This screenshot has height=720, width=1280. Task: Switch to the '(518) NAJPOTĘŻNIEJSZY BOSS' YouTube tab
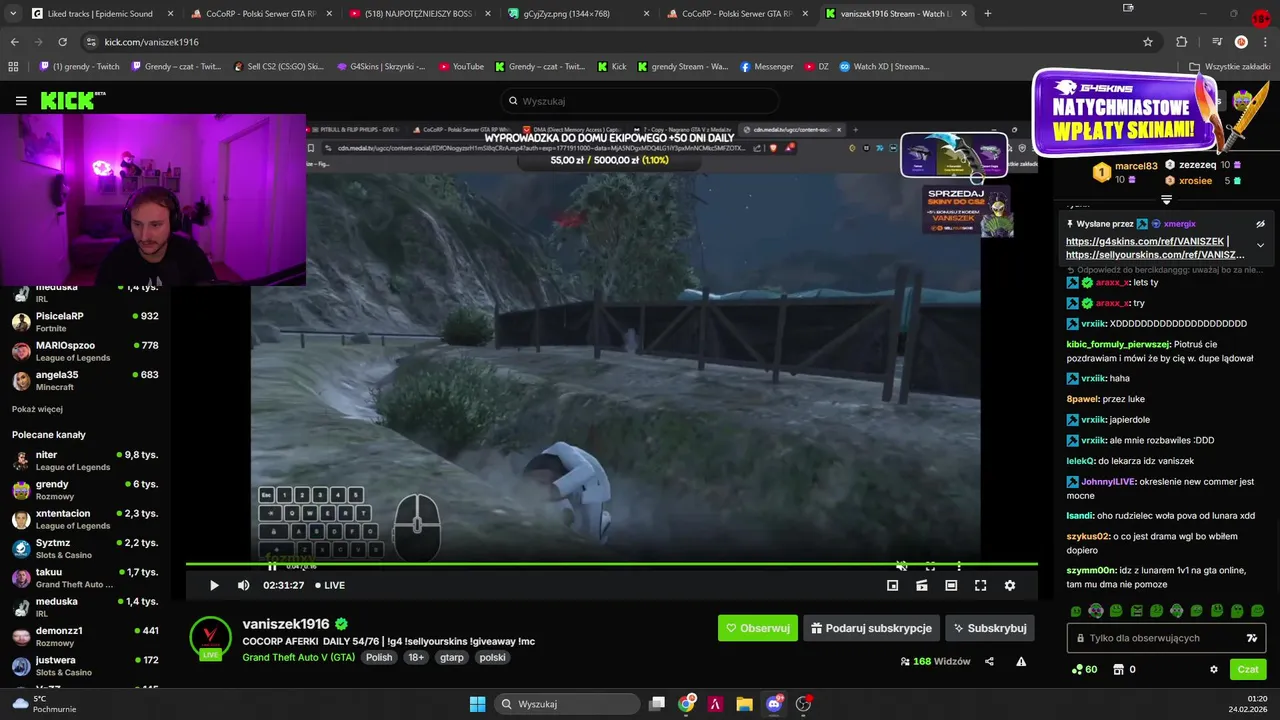tap(418, 14)
